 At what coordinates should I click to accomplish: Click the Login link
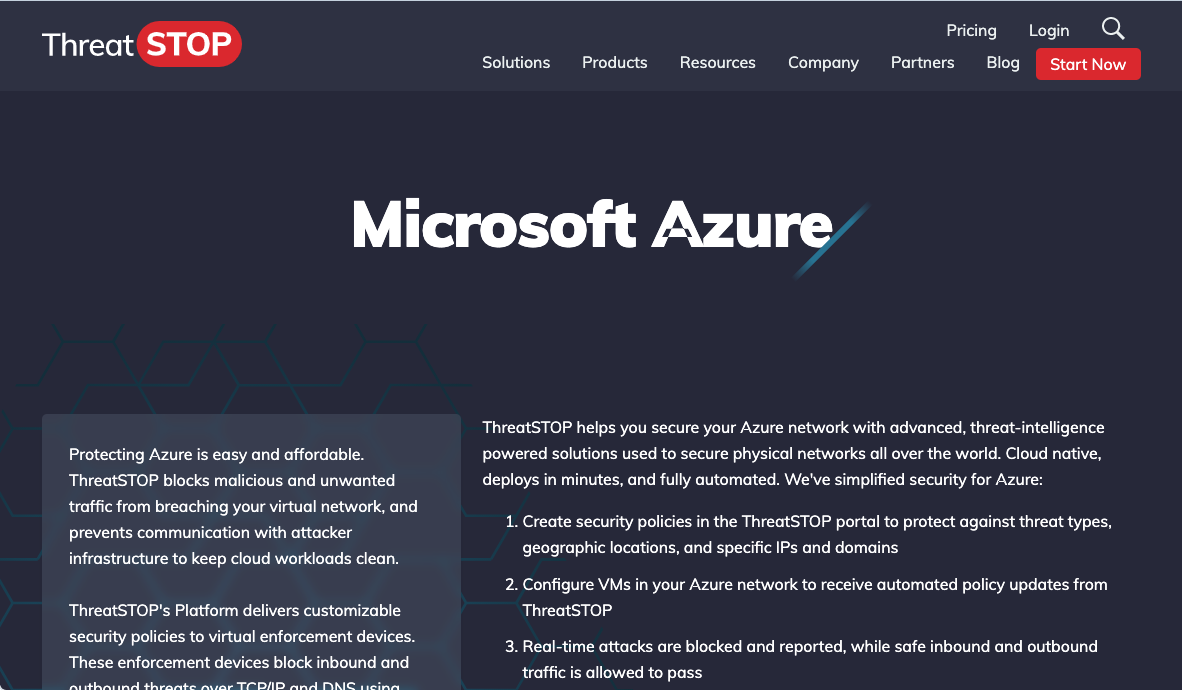1049,30
